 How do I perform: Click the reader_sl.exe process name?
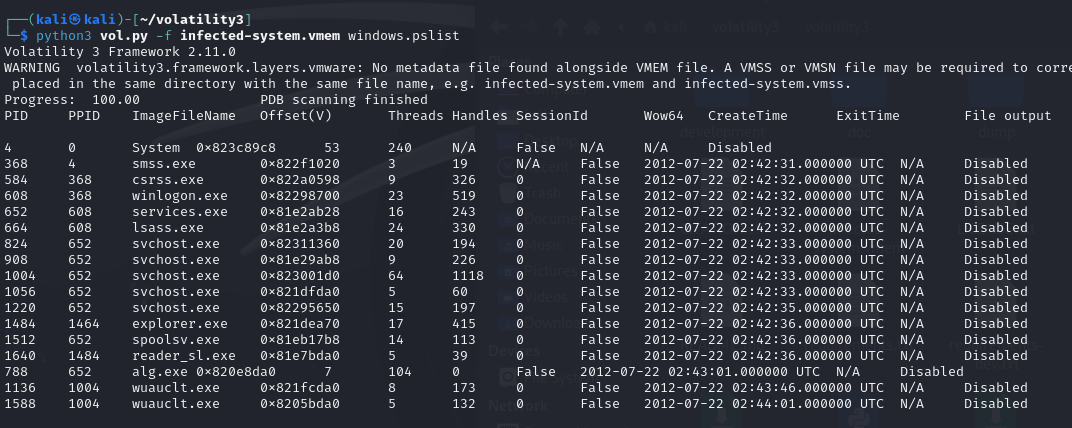(184, 356)
